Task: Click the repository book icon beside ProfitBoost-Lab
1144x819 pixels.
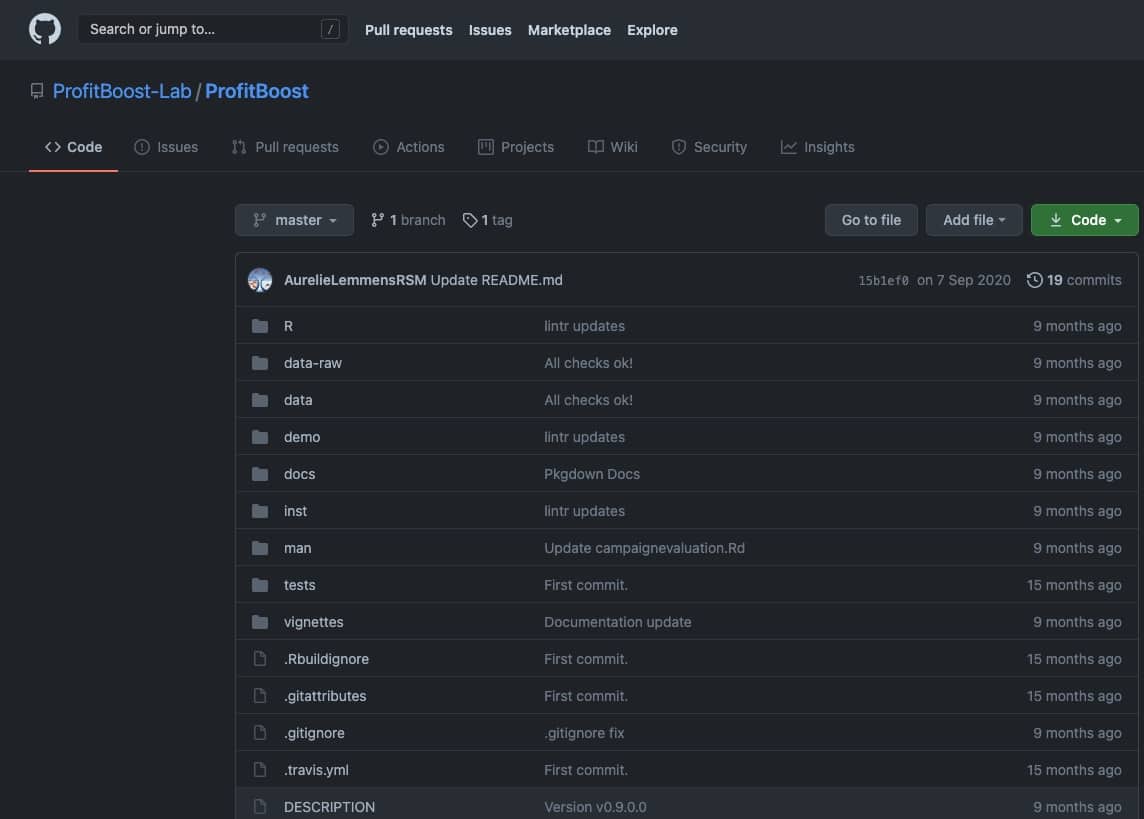Action: point(37,91)
